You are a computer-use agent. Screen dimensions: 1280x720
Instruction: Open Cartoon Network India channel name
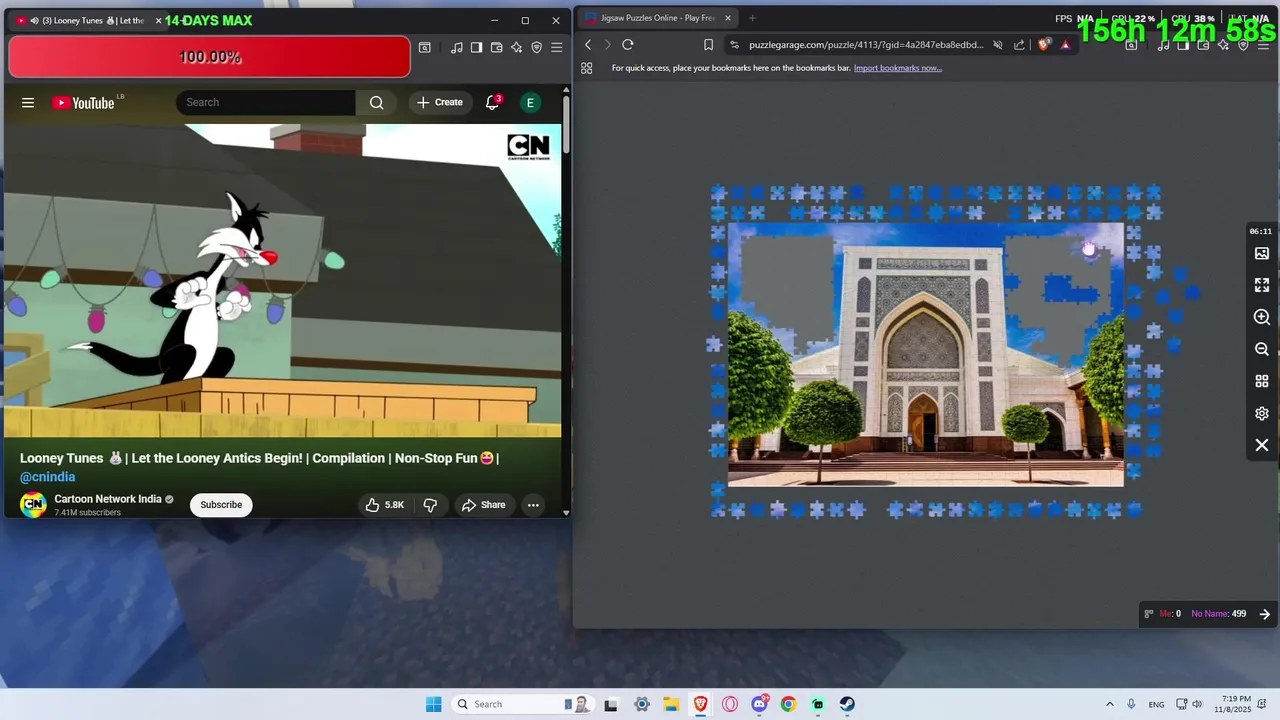[x=108, y=499]
